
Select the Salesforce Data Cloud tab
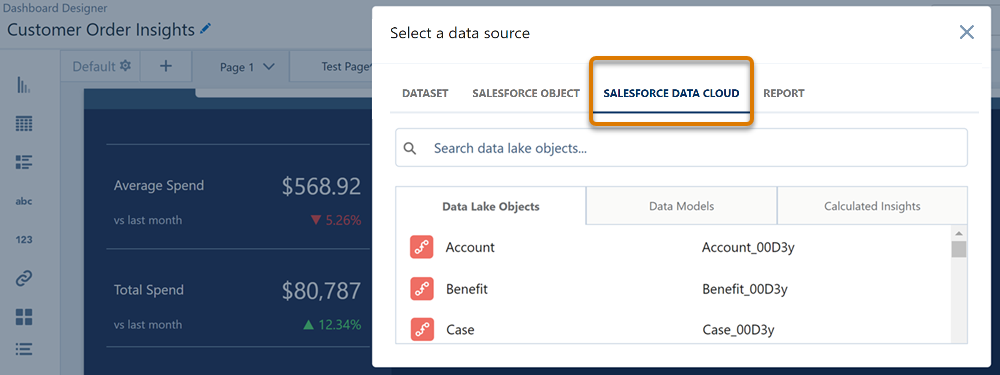pos(671,93)
